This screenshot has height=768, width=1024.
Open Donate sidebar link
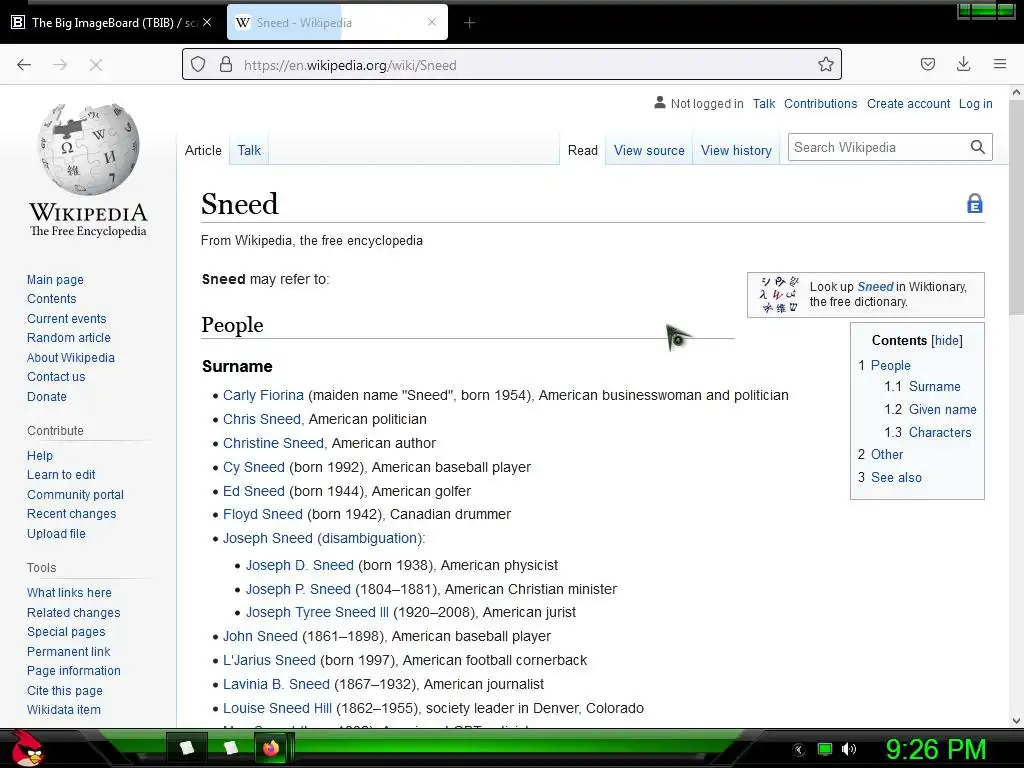point(46,396)
